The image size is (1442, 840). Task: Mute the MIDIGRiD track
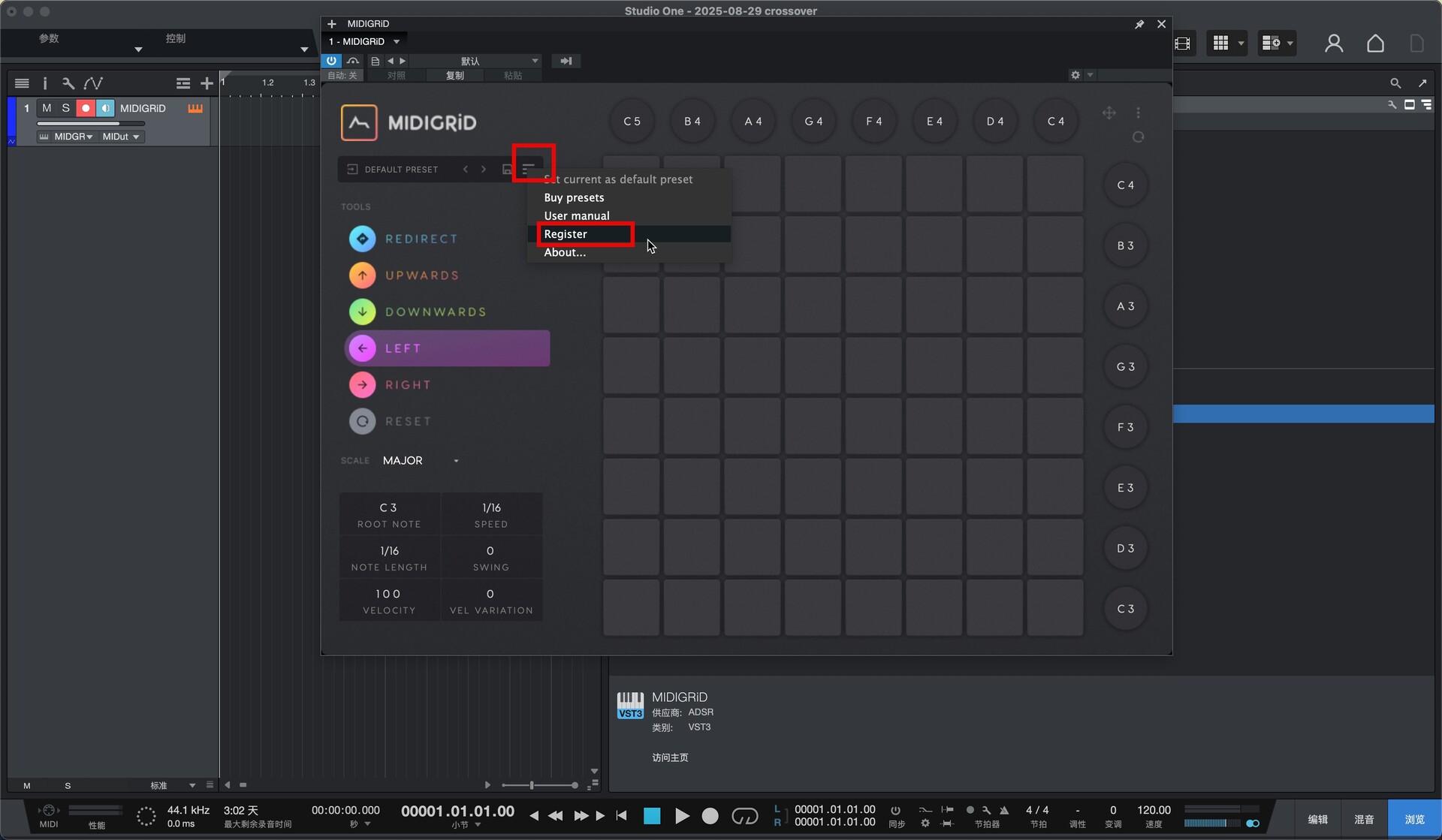(47, 108)
